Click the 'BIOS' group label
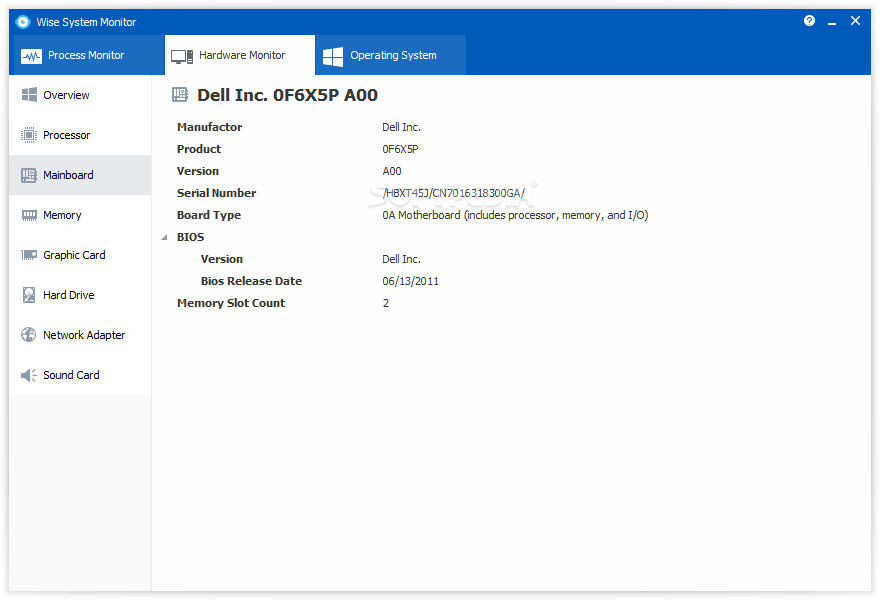Viewport: 880px width, 600px height. tap(190, 237)
